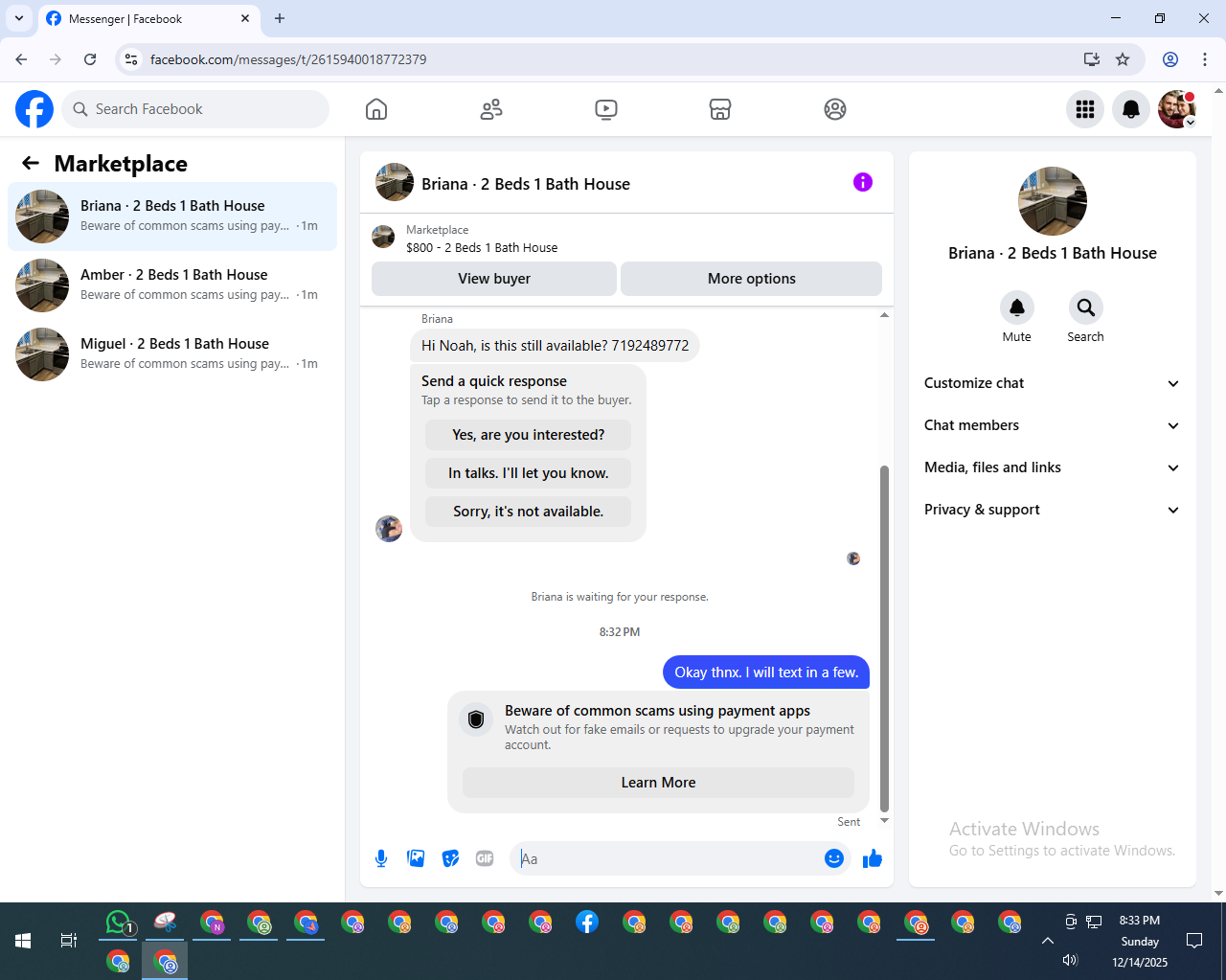Open the Groups icon in top navigation
This screenshot has height=980, width=1226.
(x=835, y=109)
